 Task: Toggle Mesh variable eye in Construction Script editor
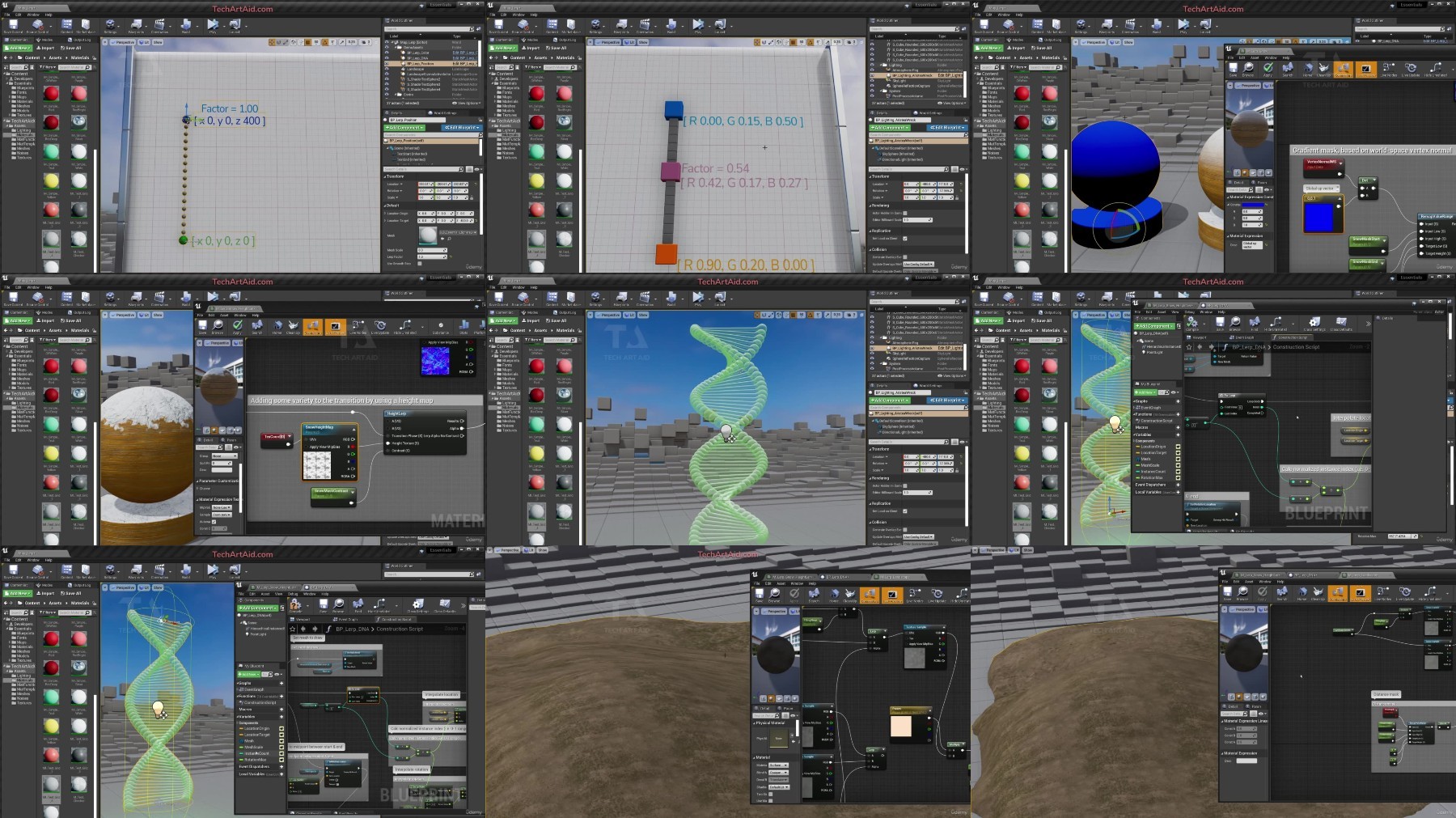click(1178, 459)
